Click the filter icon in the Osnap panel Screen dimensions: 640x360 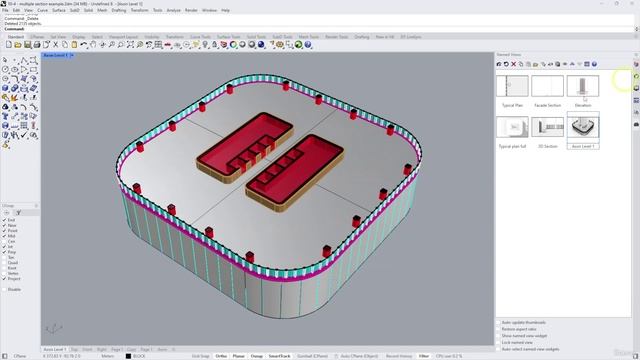coord(18,213)
